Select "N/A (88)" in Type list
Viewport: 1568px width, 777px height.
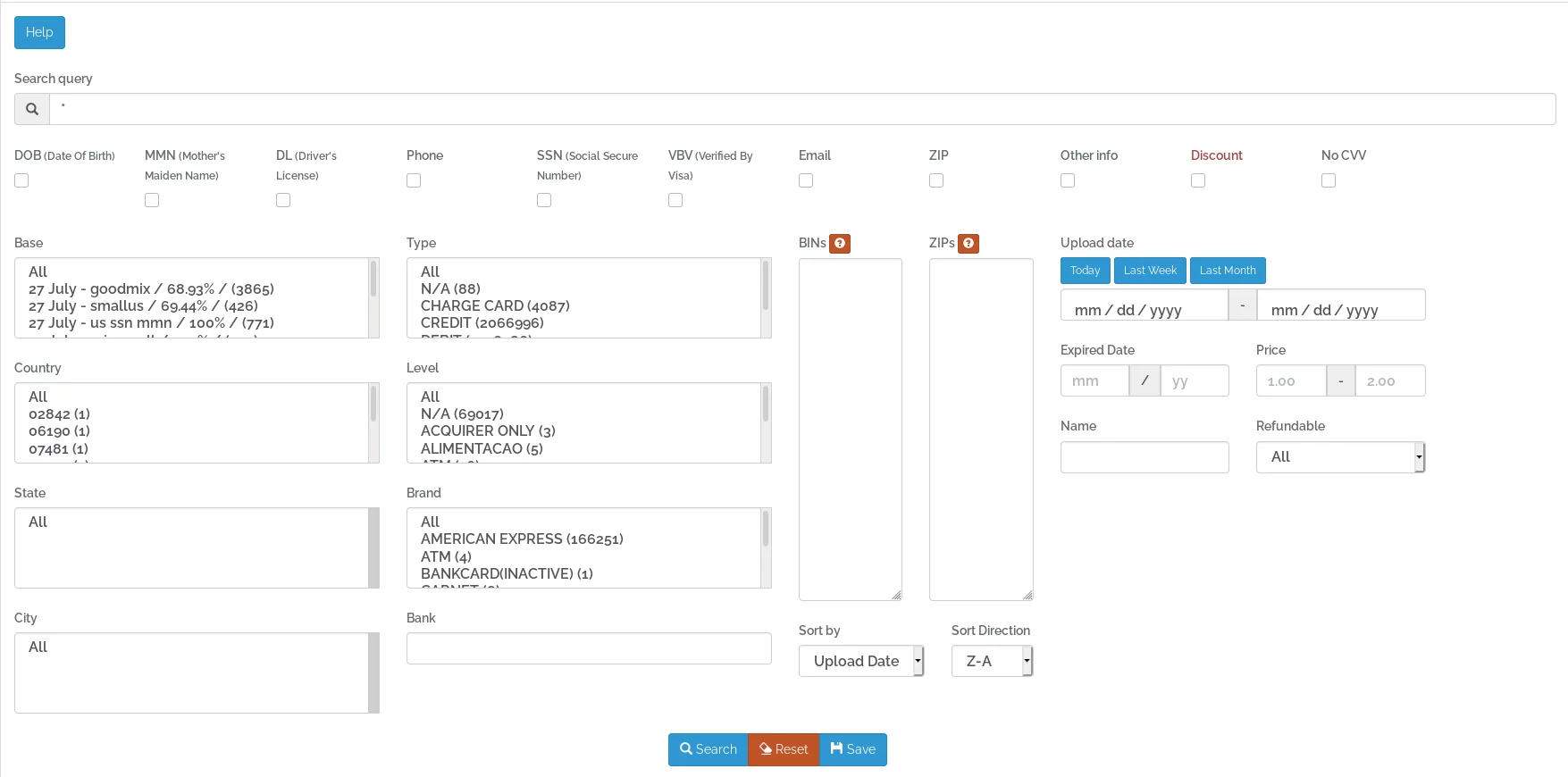(583, 288)
